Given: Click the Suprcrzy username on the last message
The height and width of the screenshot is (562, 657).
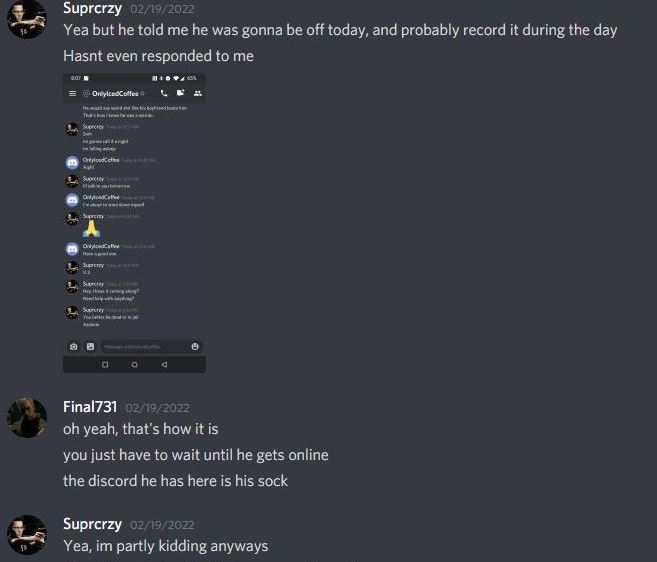Looking at the screenshot, I should pyautogui.click(x=93, y=524).
